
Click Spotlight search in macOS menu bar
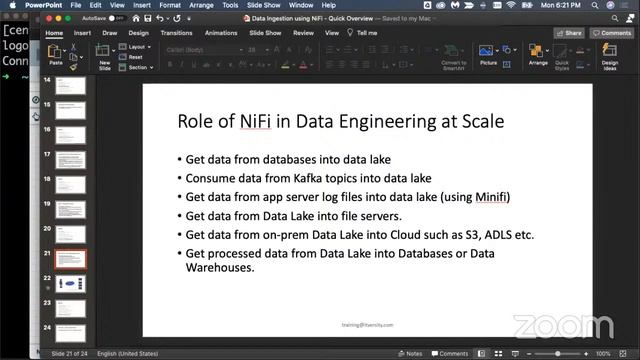pos(595,5)
